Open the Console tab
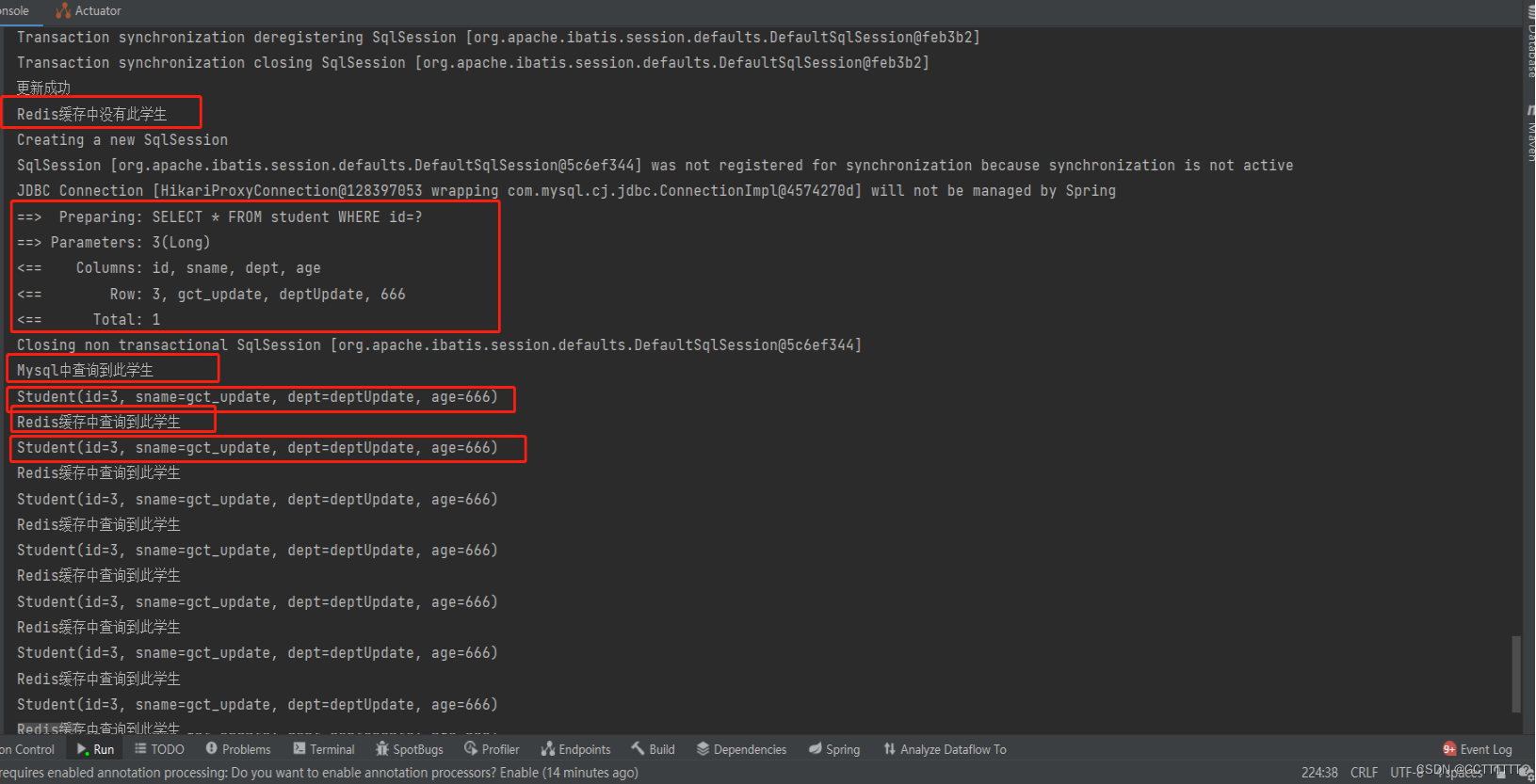The height and width of the screenshot is (784, 1536). click(14, 11)
